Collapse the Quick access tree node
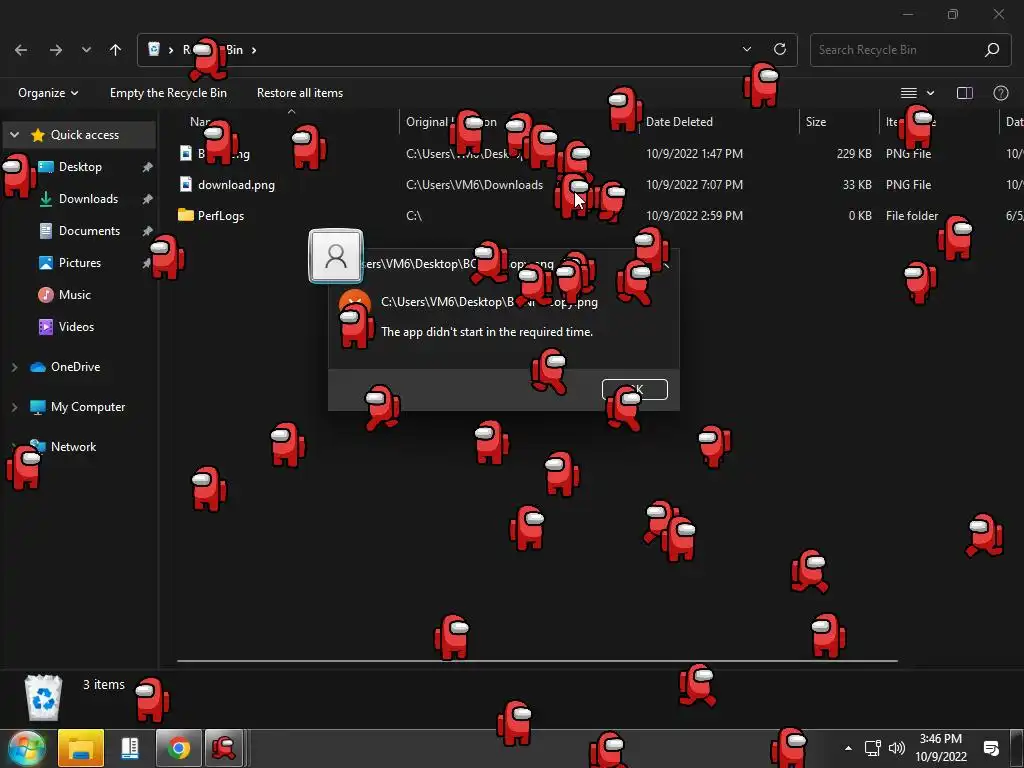Viewport: 1024px width, 768px height. click(14, 135)
